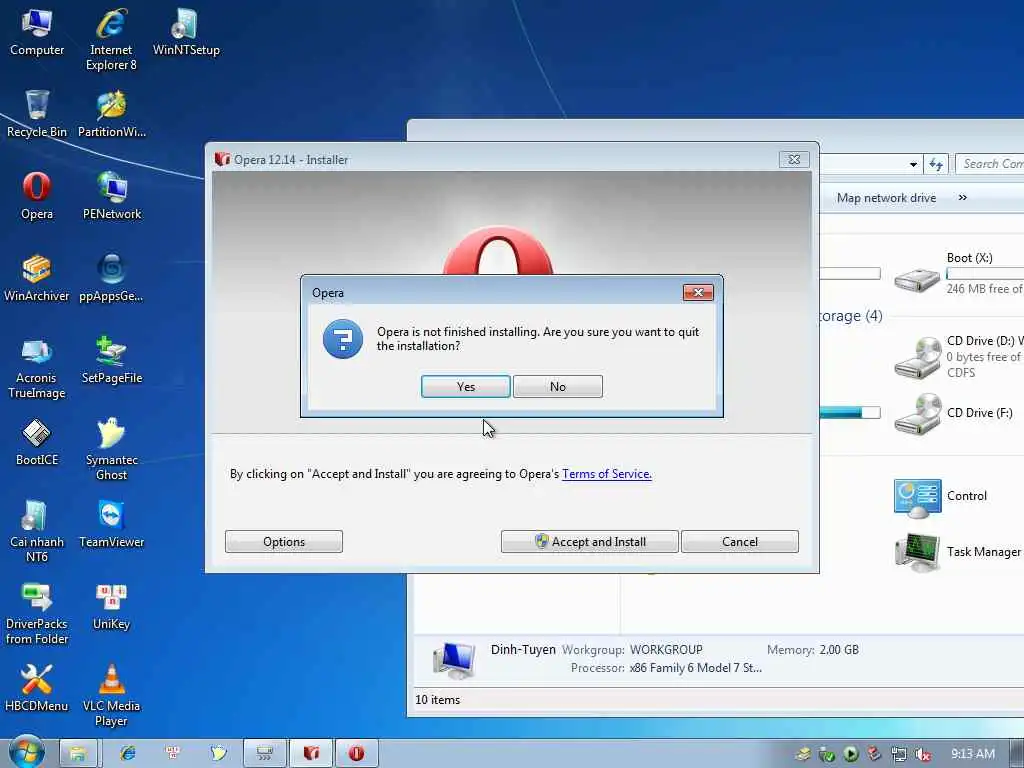Select the TeamViewer desktop icon

coord(112,524)
